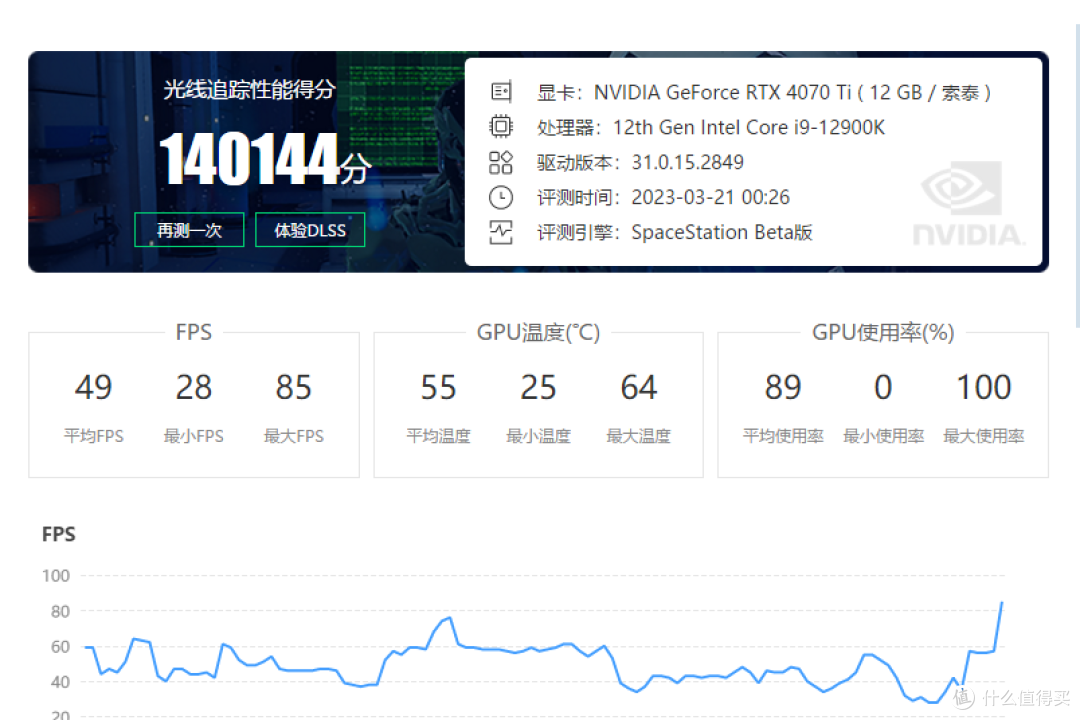
Task: Click maximum temperature value 64
Action: (x=638, y=387)
